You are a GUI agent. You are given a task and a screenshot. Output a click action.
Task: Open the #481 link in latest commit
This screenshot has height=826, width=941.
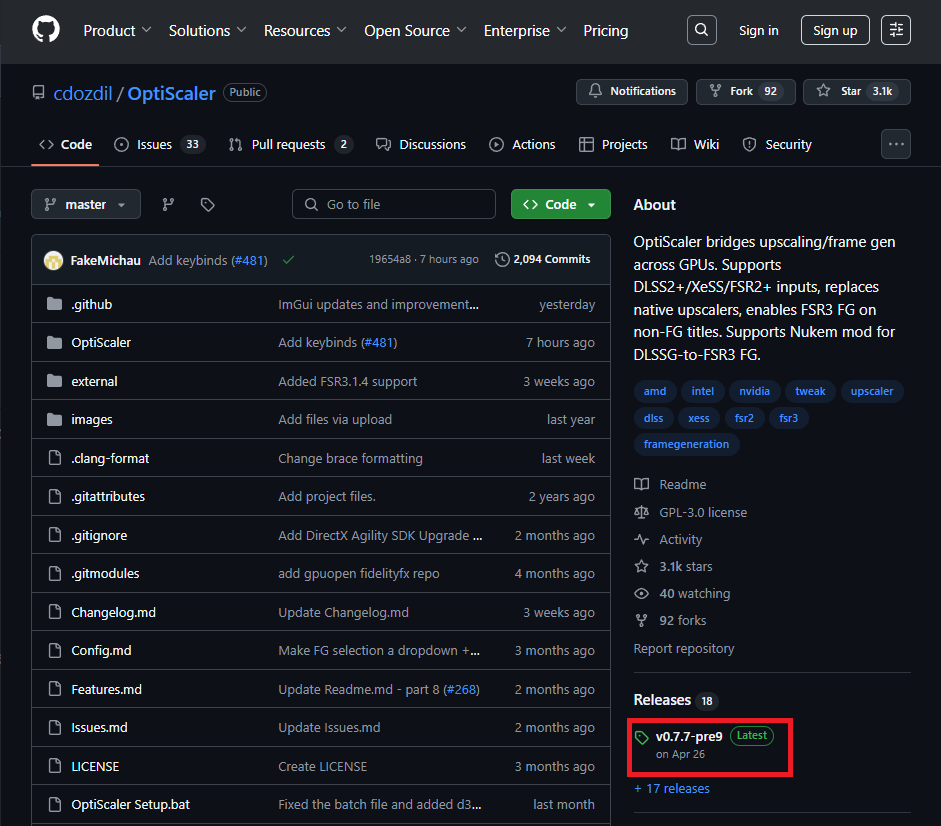point(249,261)
